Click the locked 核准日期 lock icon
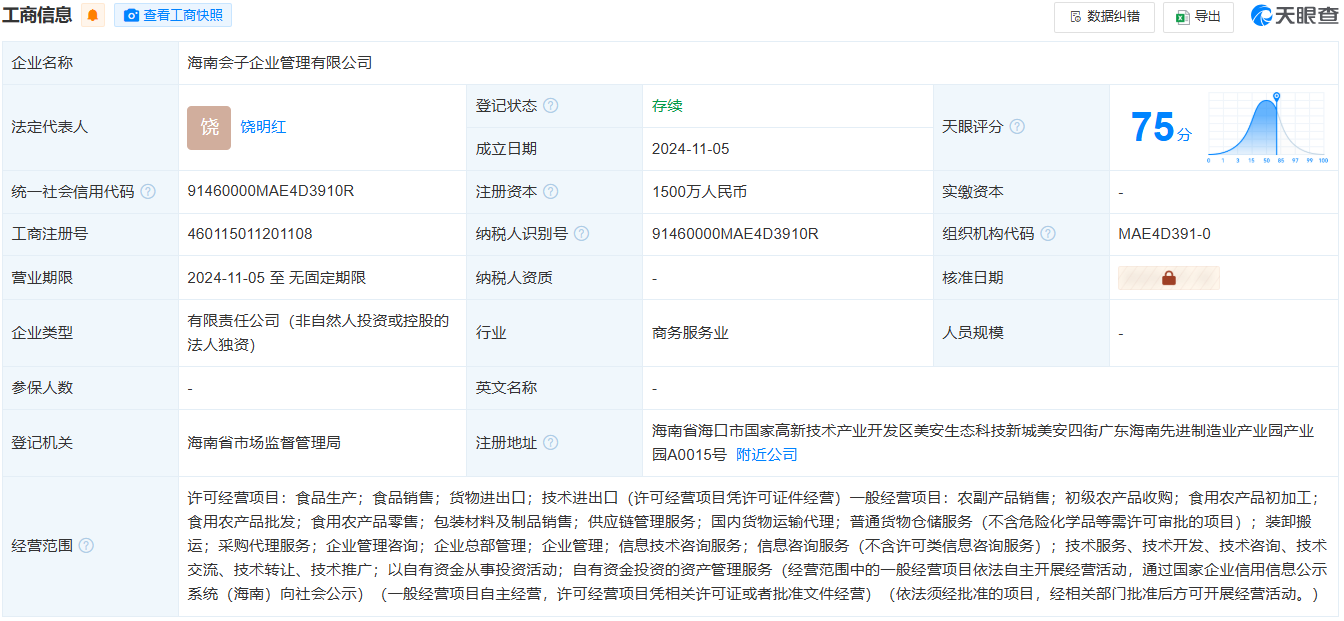 coord(1168,278)
